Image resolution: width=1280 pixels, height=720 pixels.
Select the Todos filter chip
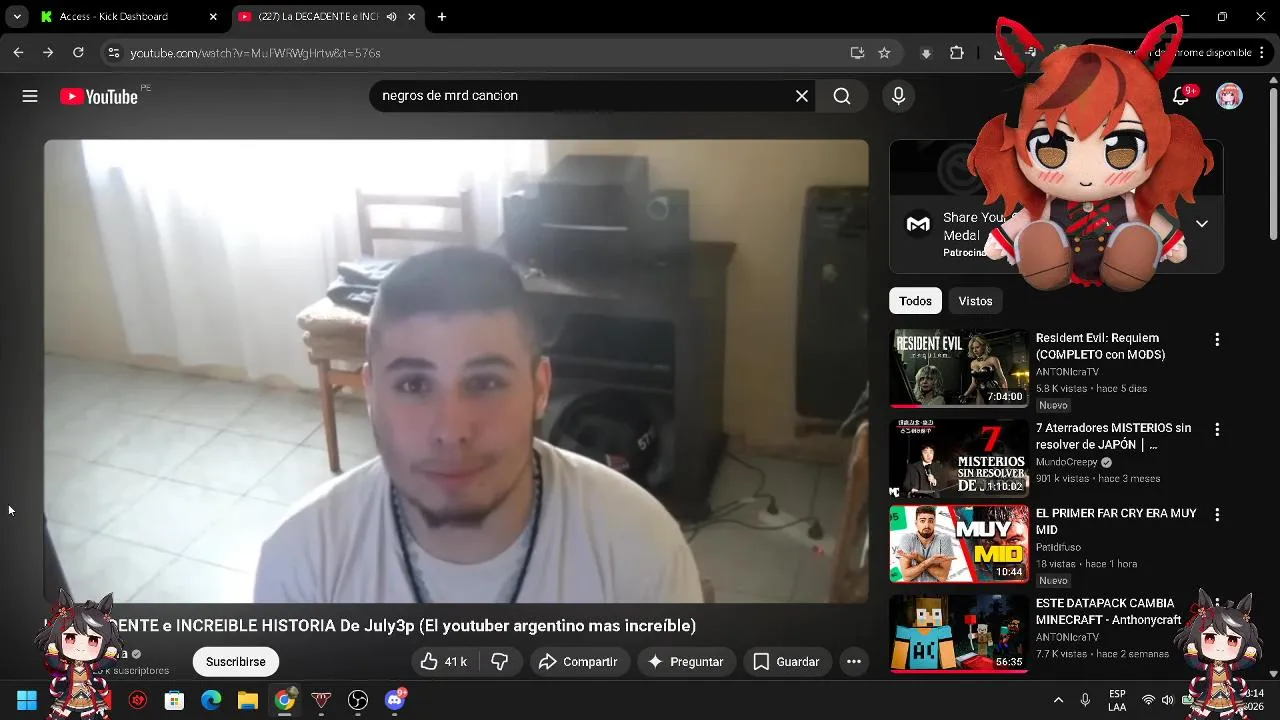tap(915, 301)
